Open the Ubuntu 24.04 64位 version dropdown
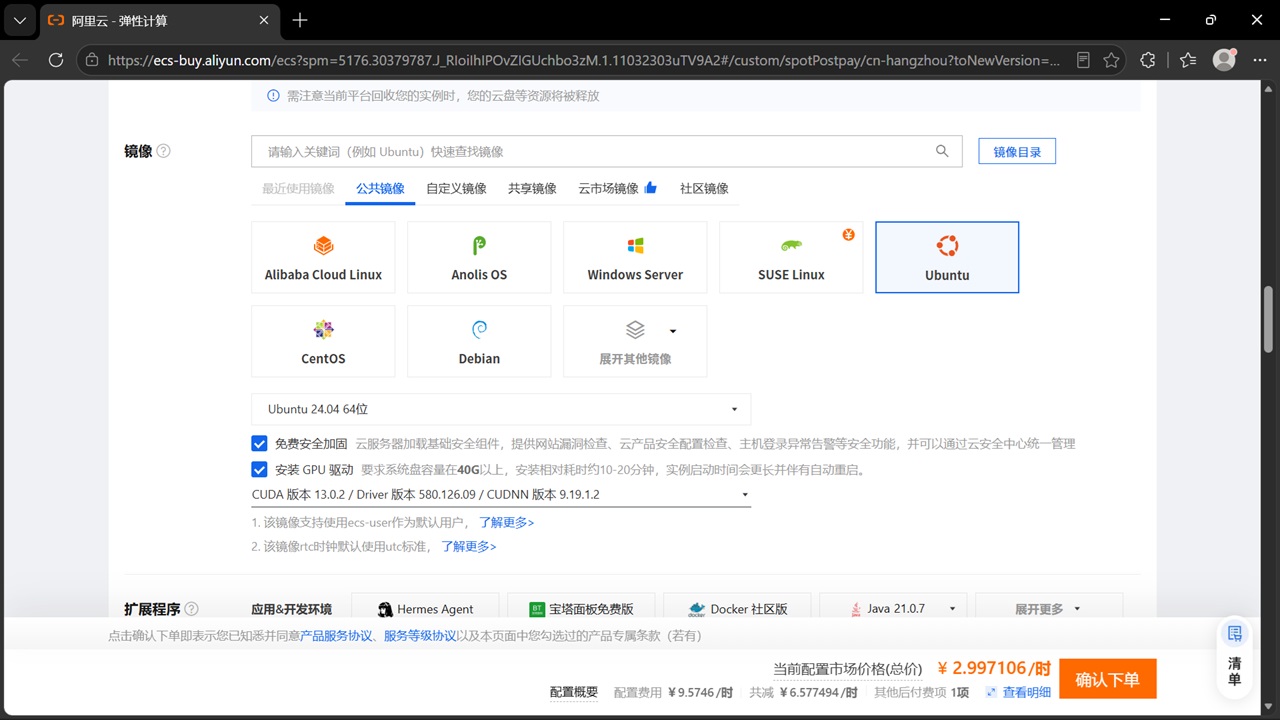Image resolution: width=1280 pixels, height=720 pixels. coord(501,409)
